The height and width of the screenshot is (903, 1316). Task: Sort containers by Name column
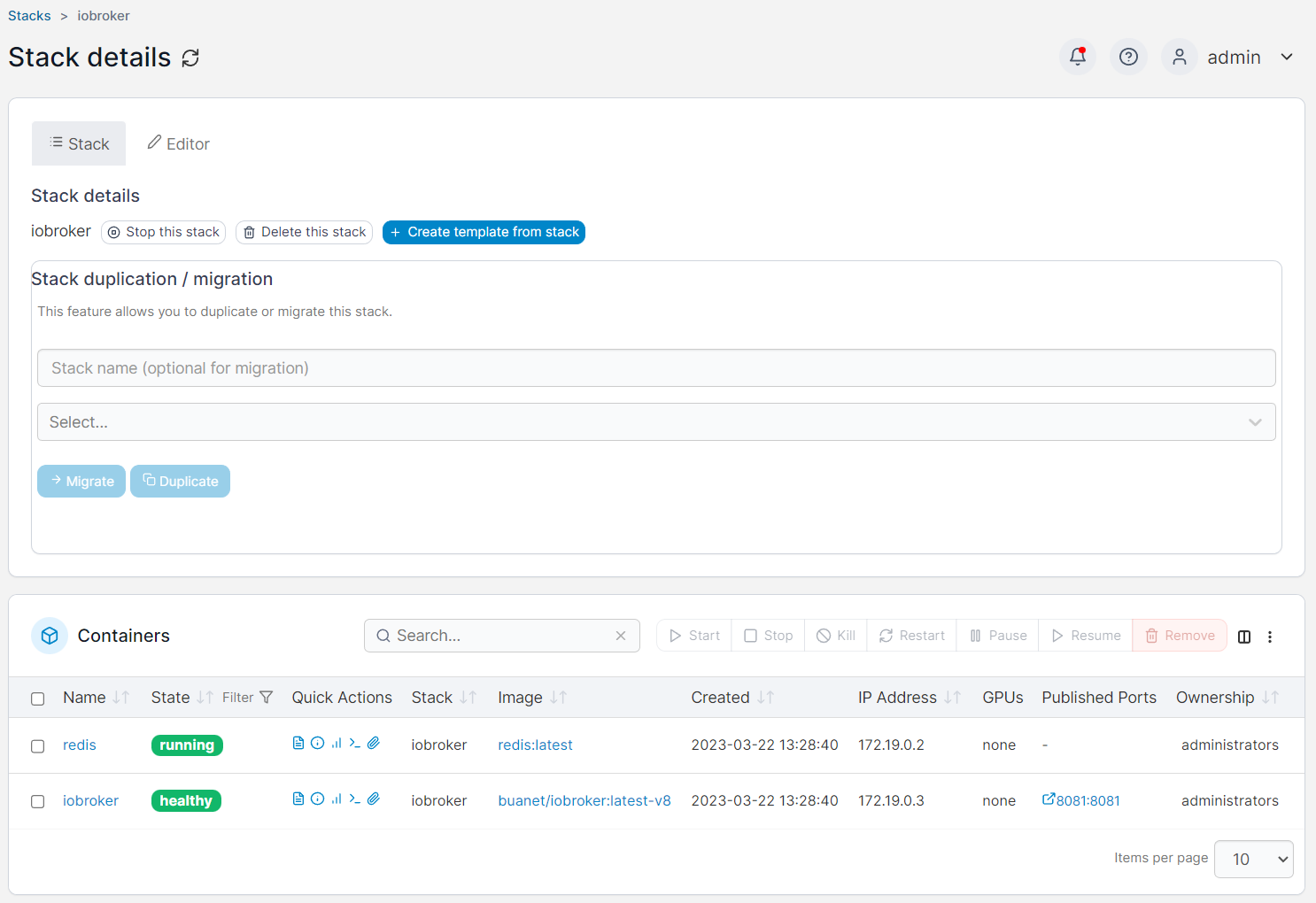pos(121,698)
